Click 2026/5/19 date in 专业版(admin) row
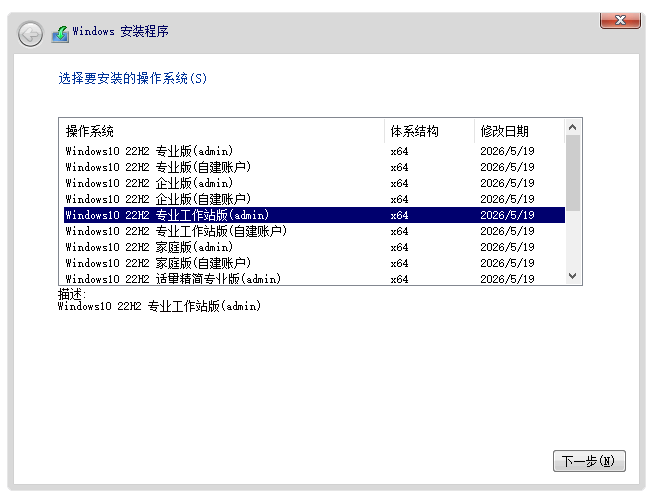 (x=507, y=151)
